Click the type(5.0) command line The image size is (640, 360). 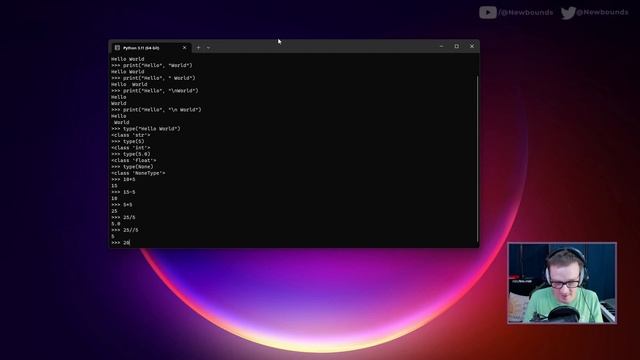pyautogui.click(x=131, y=154)
